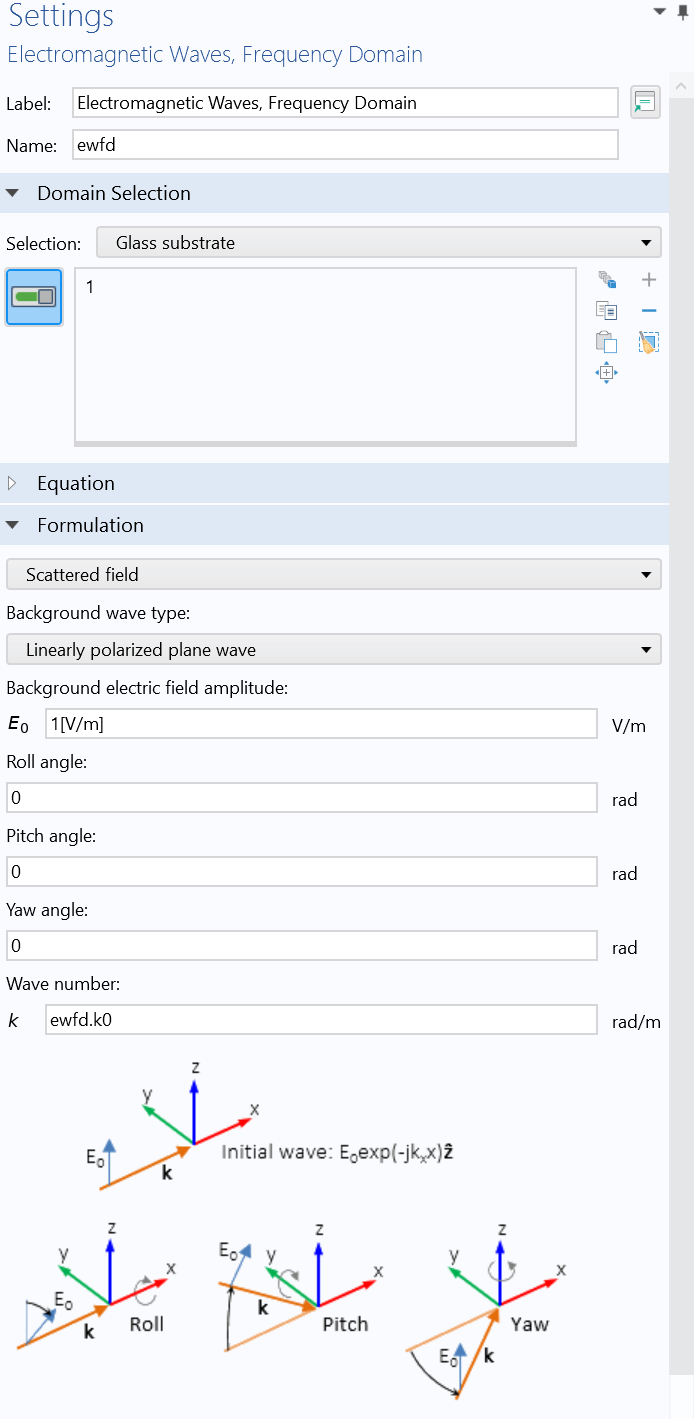Screen dimensions: 694x1419
Task: Click the Zoom to Selection icon
Action: [x=606, y=373]
